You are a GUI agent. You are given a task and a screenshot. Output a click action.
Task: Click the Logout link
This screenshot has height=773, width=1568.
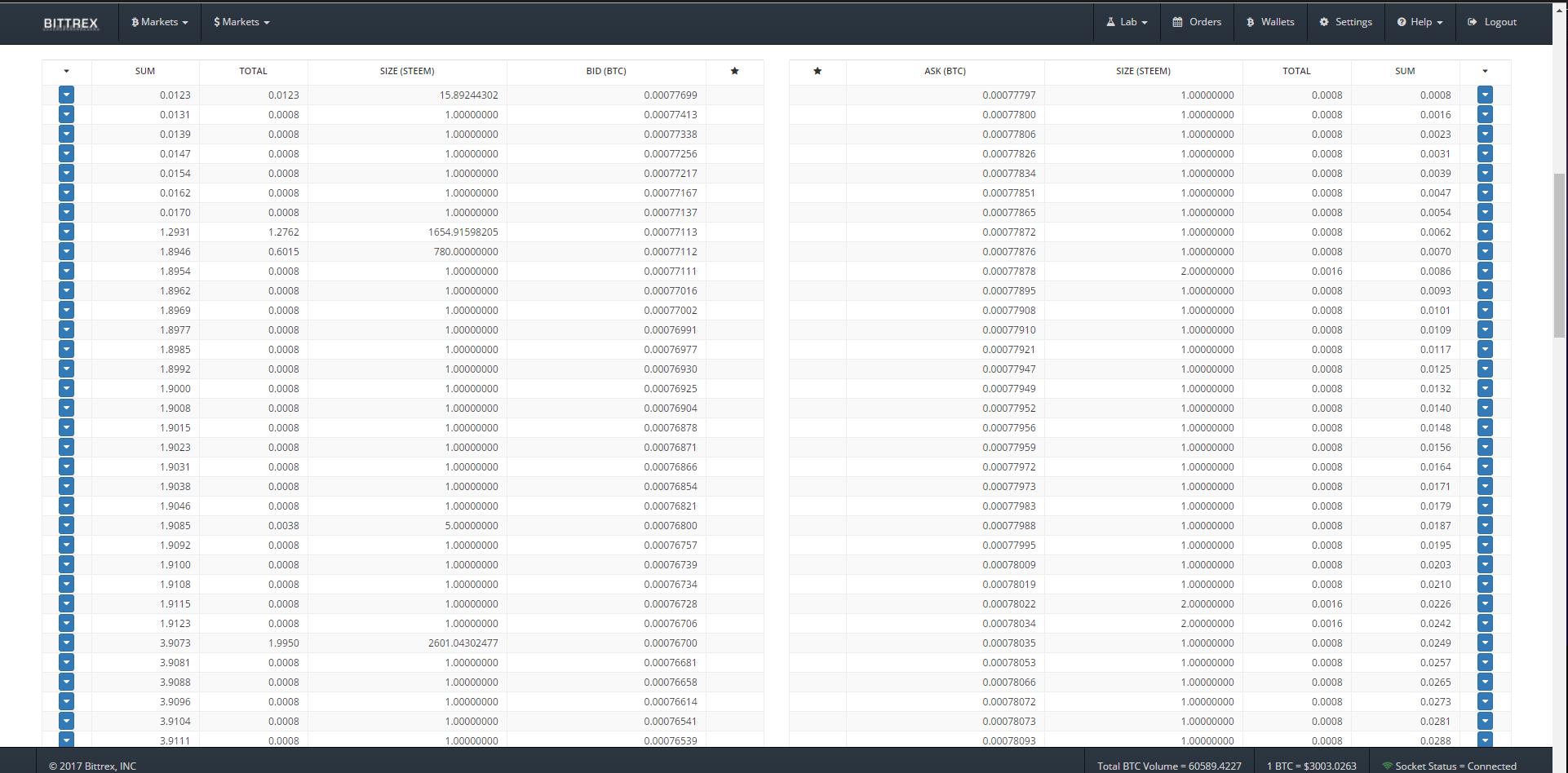[1492, 22]
